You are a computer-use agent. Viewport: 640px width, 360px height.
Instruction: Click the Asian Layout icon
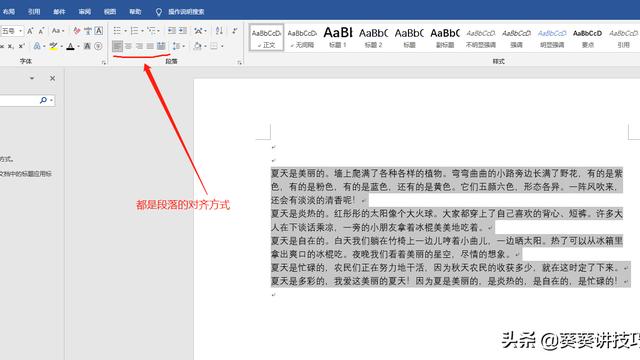[198, 31]
